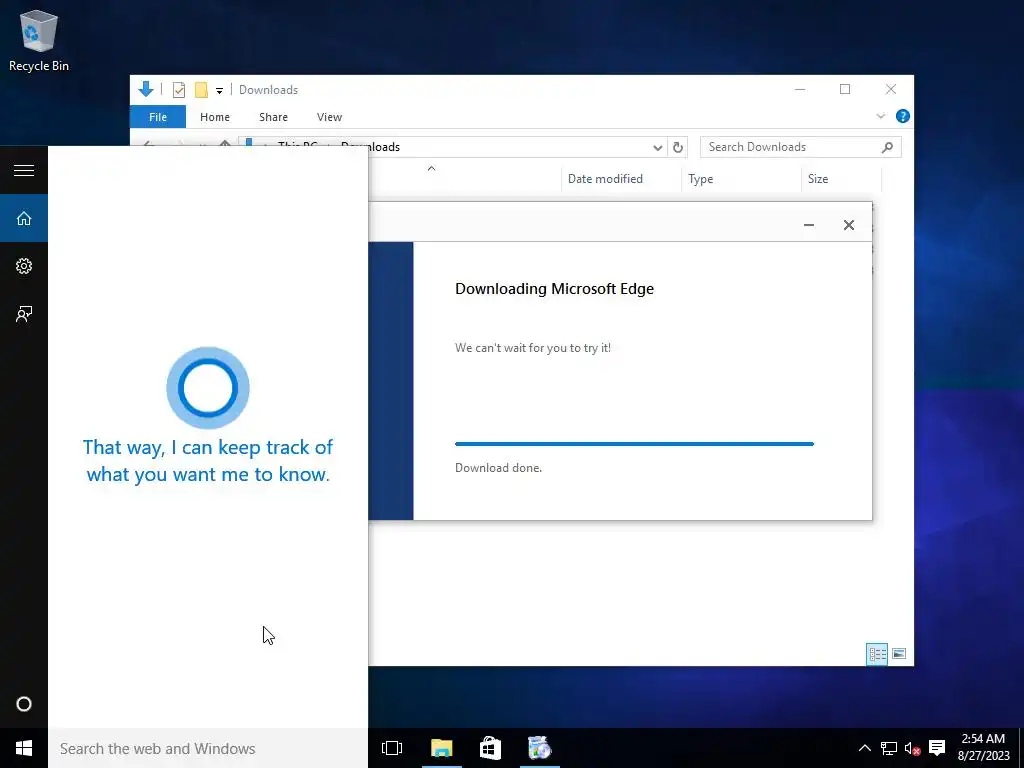This screenshot has width=1024, height=768.
Task: Switch Explorer to details view icon
Action: [876, 654]
